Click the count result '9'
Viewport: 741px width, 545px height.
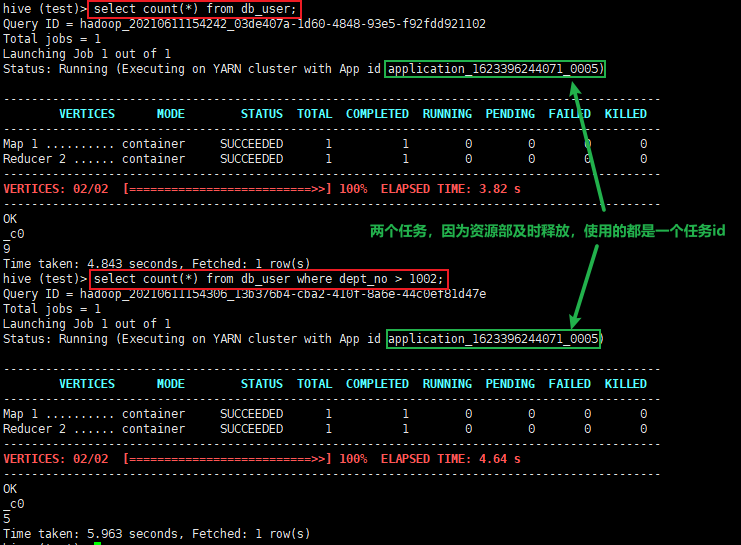click(7, 248)
